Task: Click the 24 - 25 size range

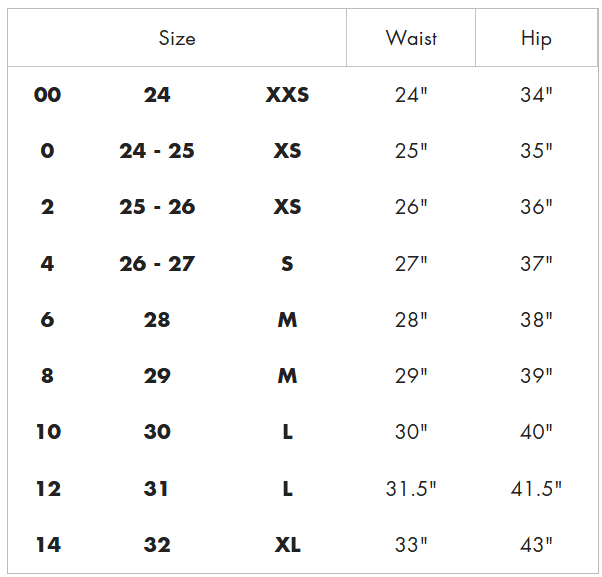Action: tap(157, 150)
